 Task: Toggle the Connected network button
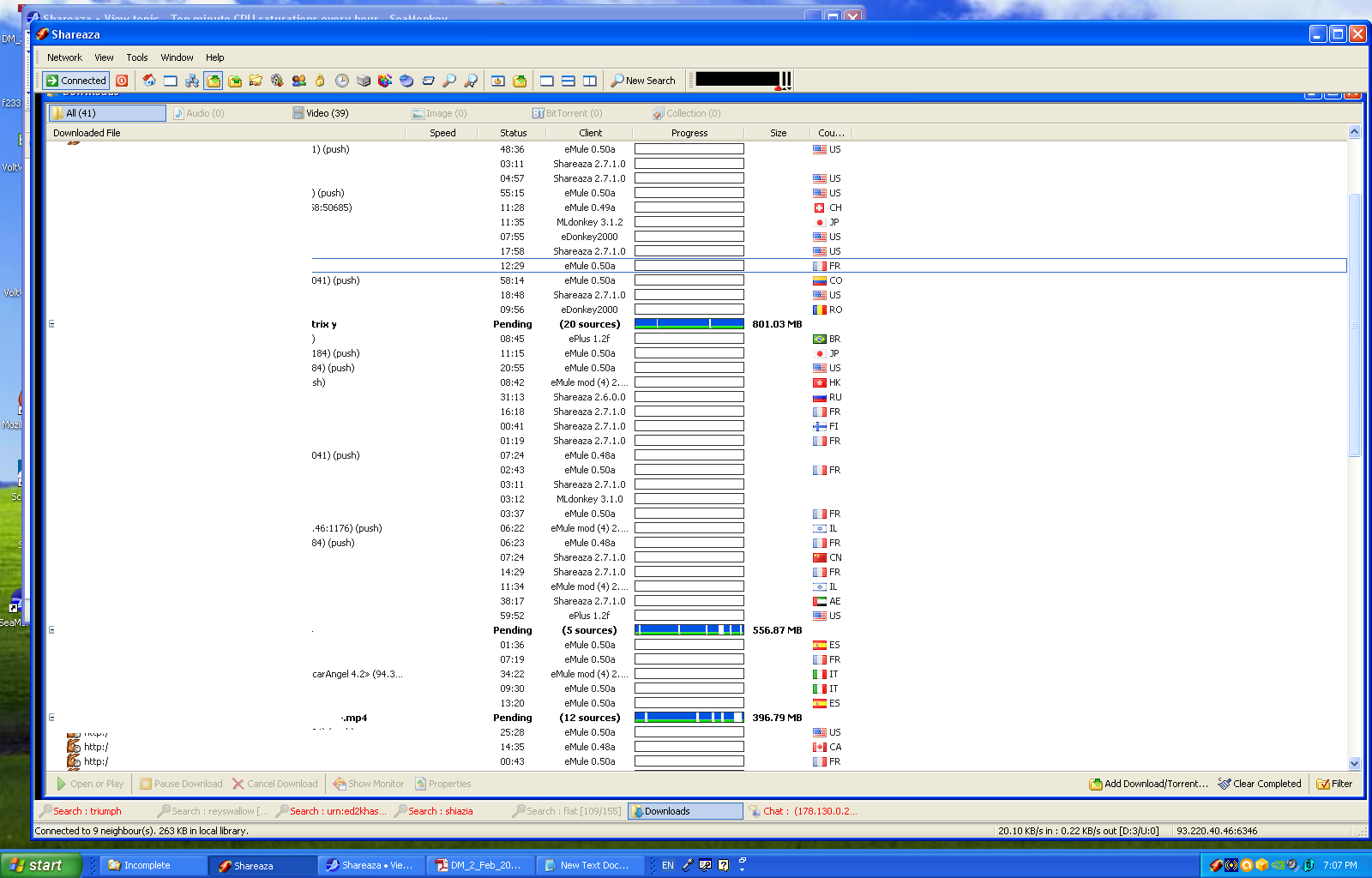[x=76, y=81]
